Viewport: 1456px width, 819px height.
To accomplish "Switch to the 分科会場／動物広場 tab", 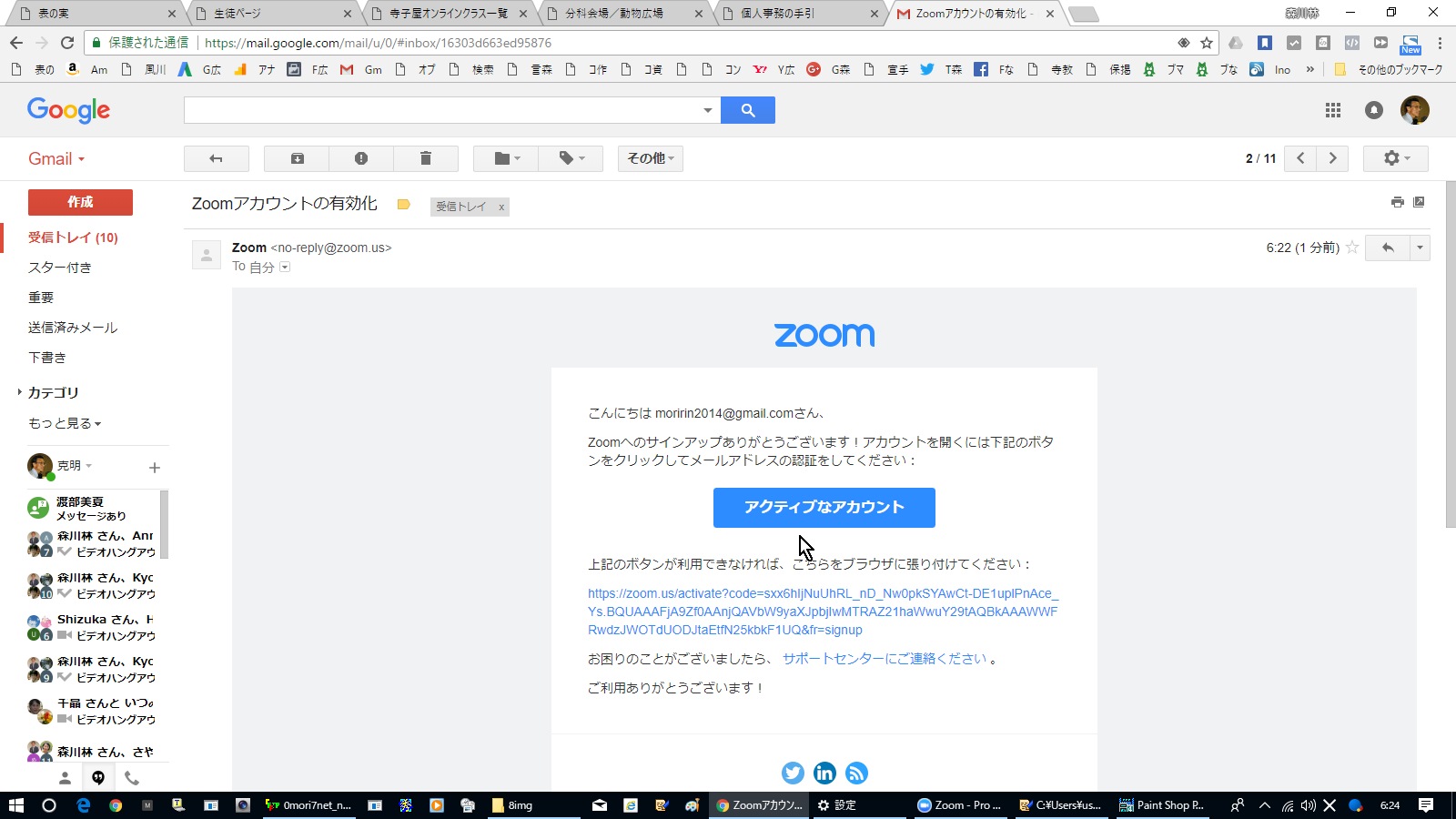I will tap(624, 14).
